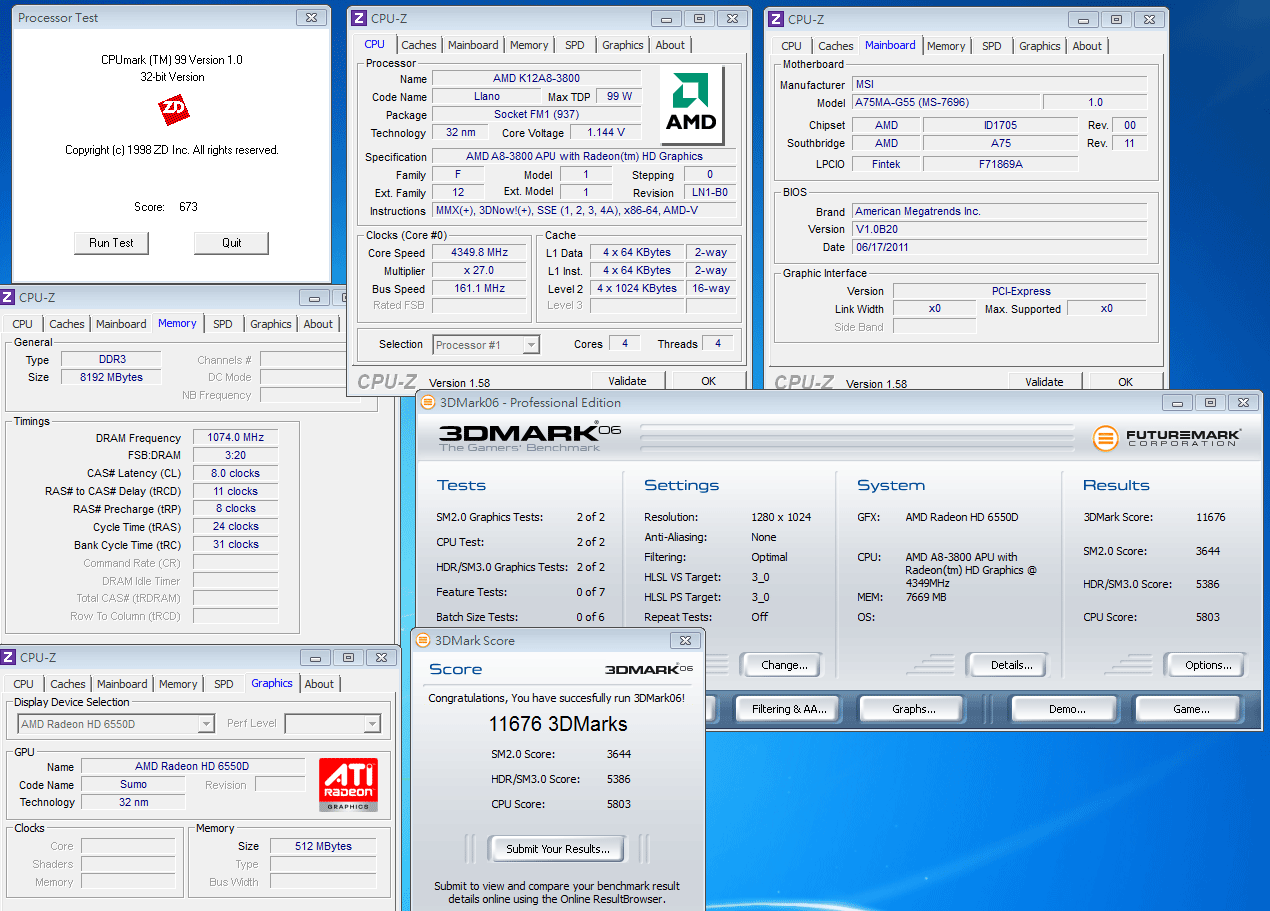Screen dimensions: 1270x911
Task: Click the CPU-Z Z icon in Graphics window title
Action: click(x=8, y=657)
